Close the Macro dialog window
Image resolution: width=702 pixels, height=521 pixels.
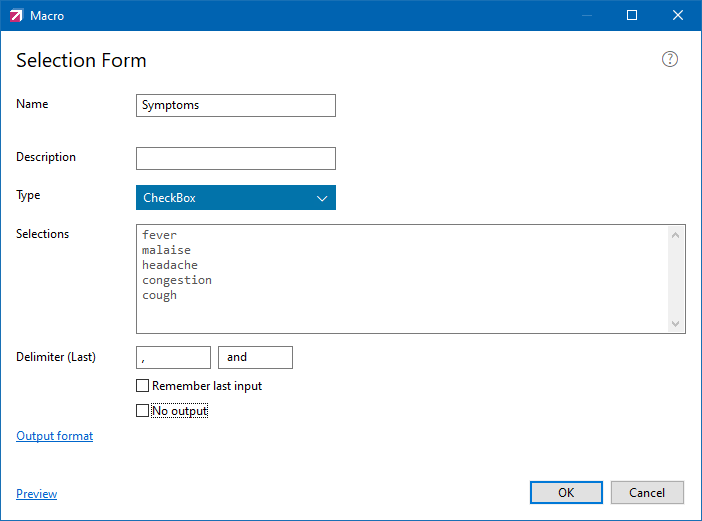point(678,15)
